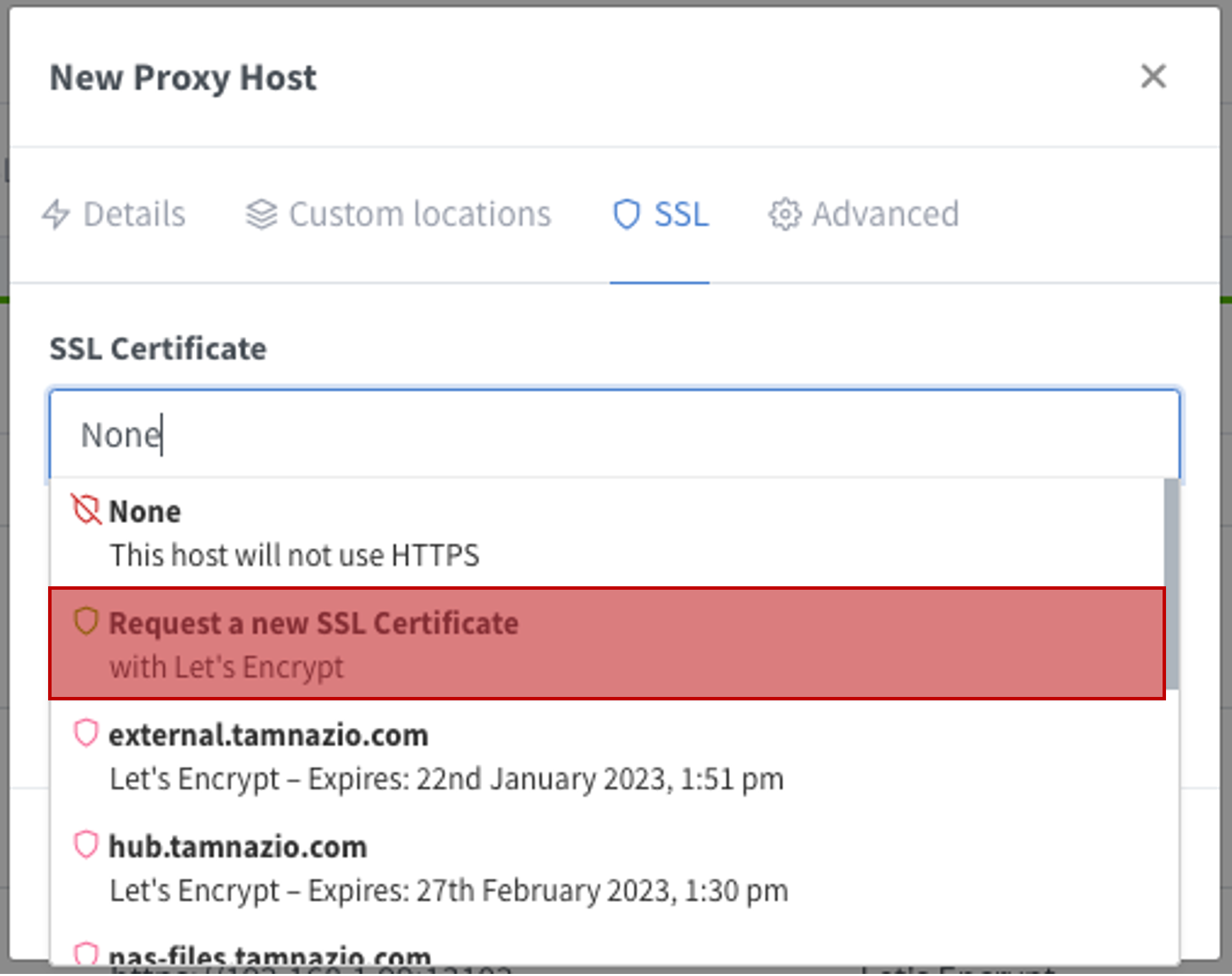Screen dimensions: 1232x976
Task: Click 'with Let's Encrypt' subtitle text
Action: [227, 667]
